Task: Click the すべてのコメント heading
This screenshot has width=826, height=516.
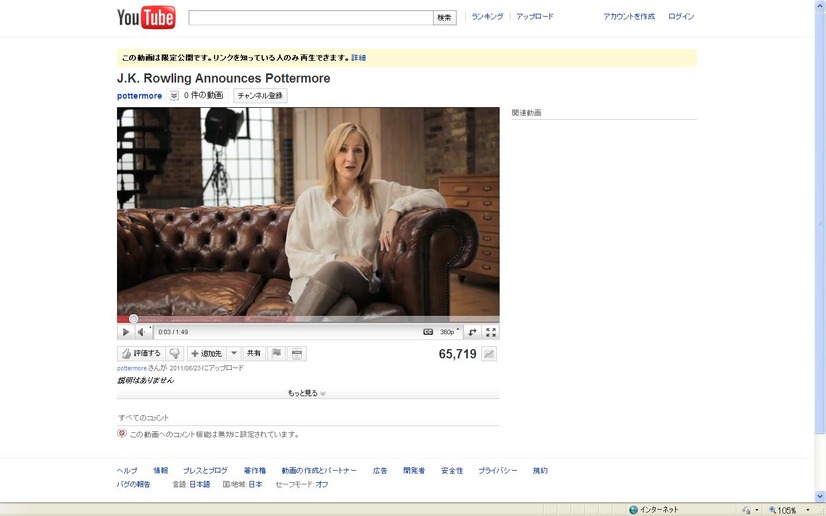Action: [143, 418]
